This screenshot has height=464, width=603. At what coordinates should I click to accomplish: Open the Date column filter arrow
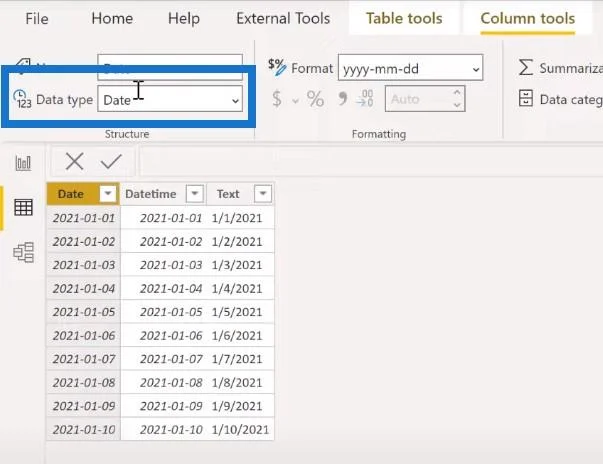(x=108, y=193)
